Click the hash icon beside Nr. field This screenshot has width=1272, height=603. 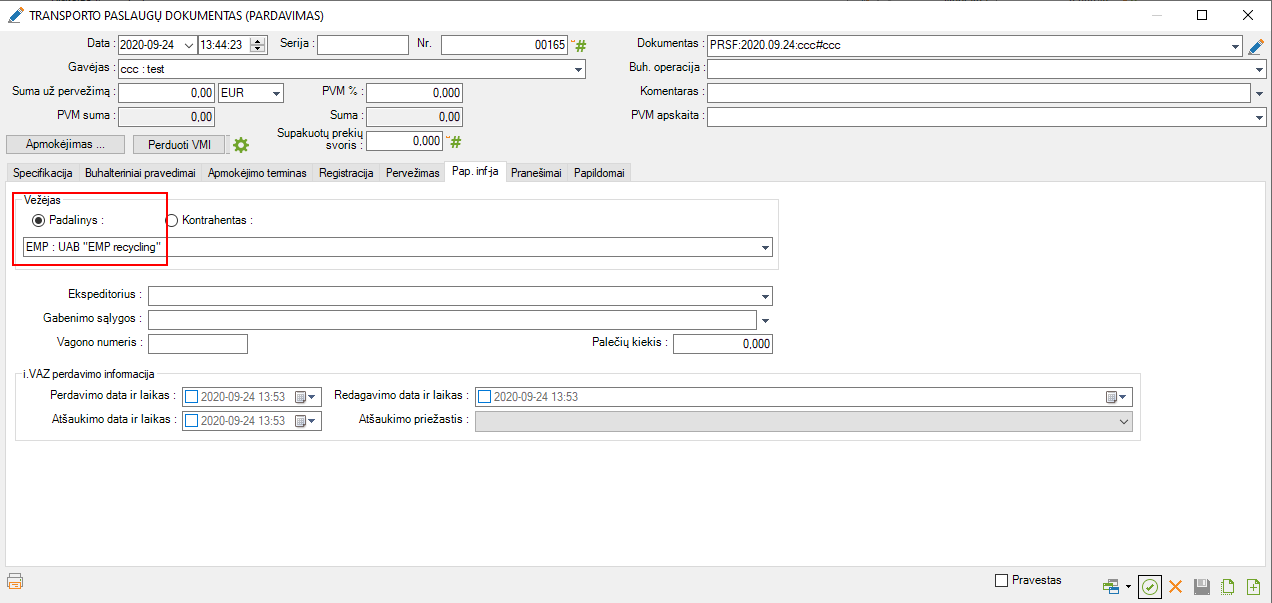pyautogui.click(x=580, y=46)
